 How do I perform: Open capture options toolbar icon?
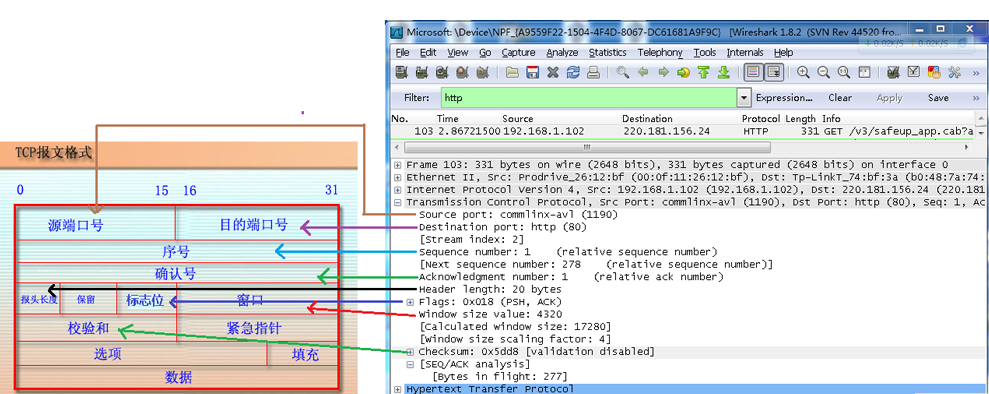tap(422, 72)
